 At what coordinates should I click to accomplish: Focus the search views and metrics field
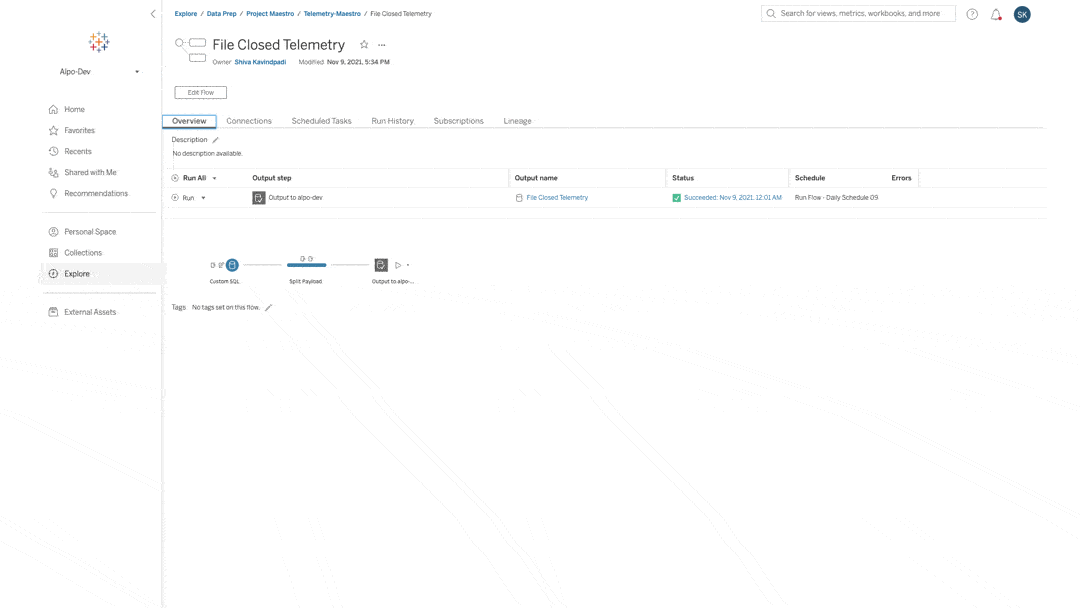(x=858, y=14)
